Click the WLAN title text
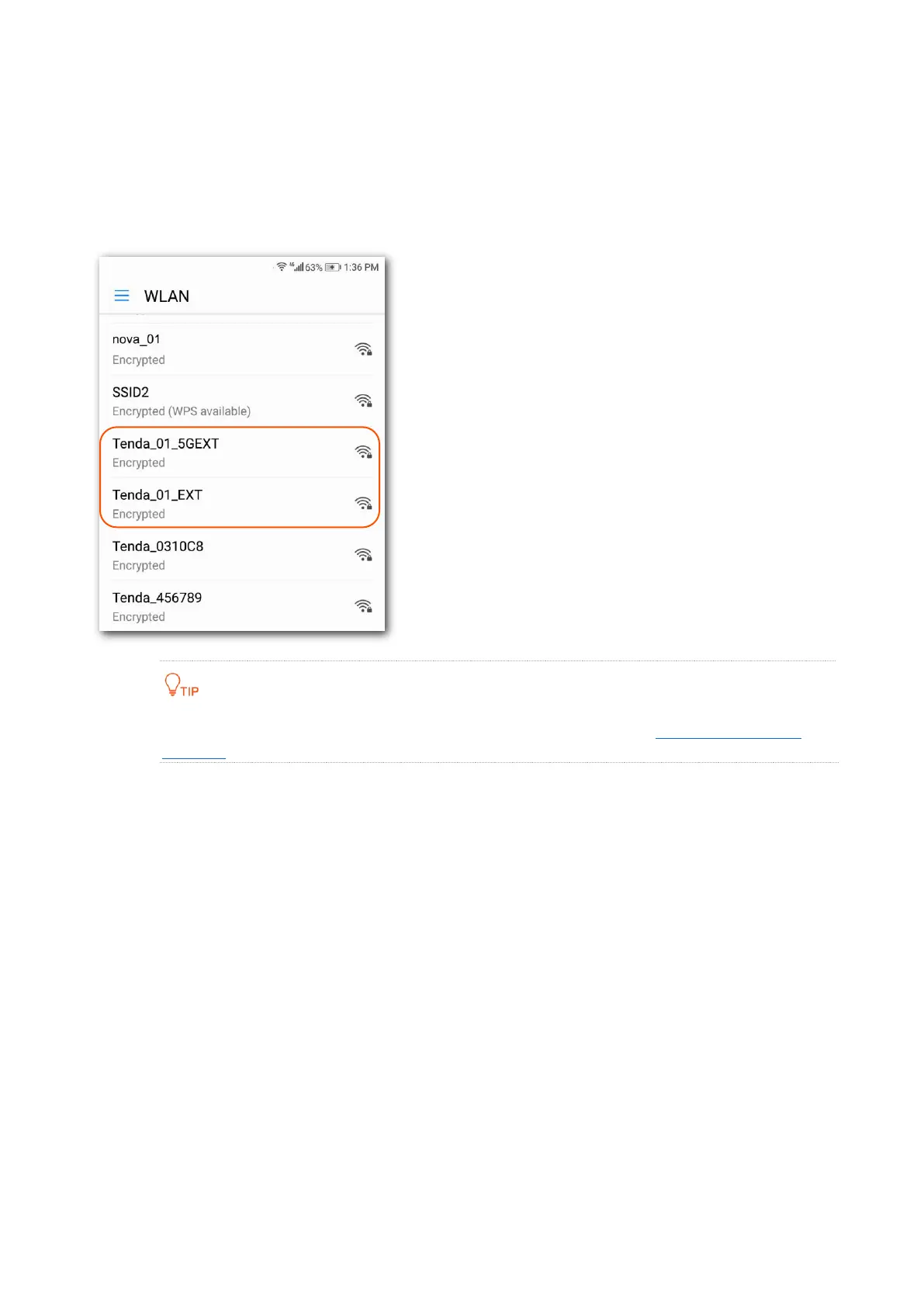The height and width of the screenshot is (1307, 924). [167, 296]
